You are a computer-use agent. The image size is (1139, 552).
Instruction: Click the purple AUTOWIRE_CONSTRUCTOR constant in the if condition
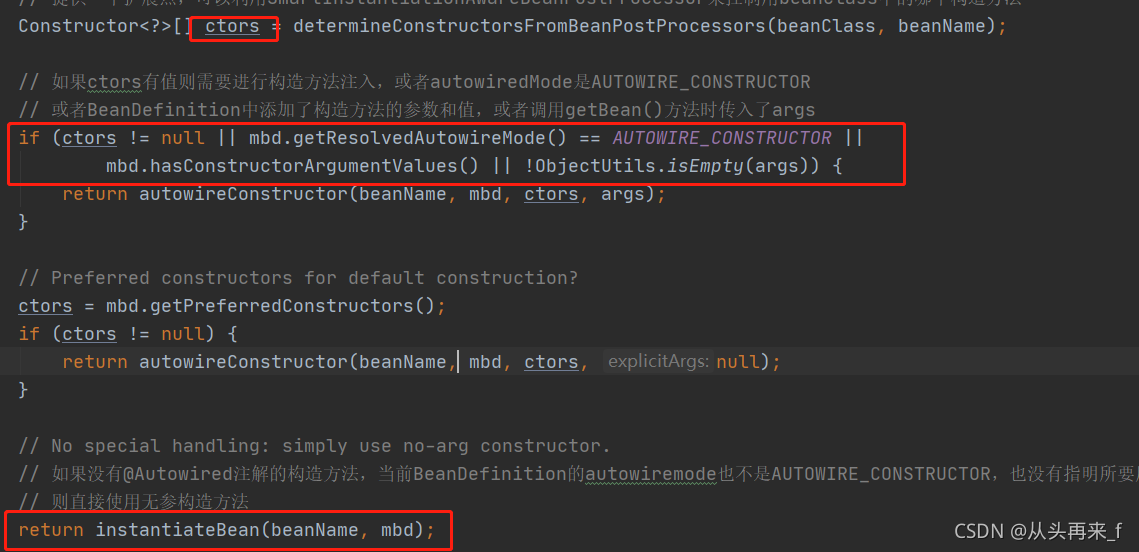coord(722,137)
